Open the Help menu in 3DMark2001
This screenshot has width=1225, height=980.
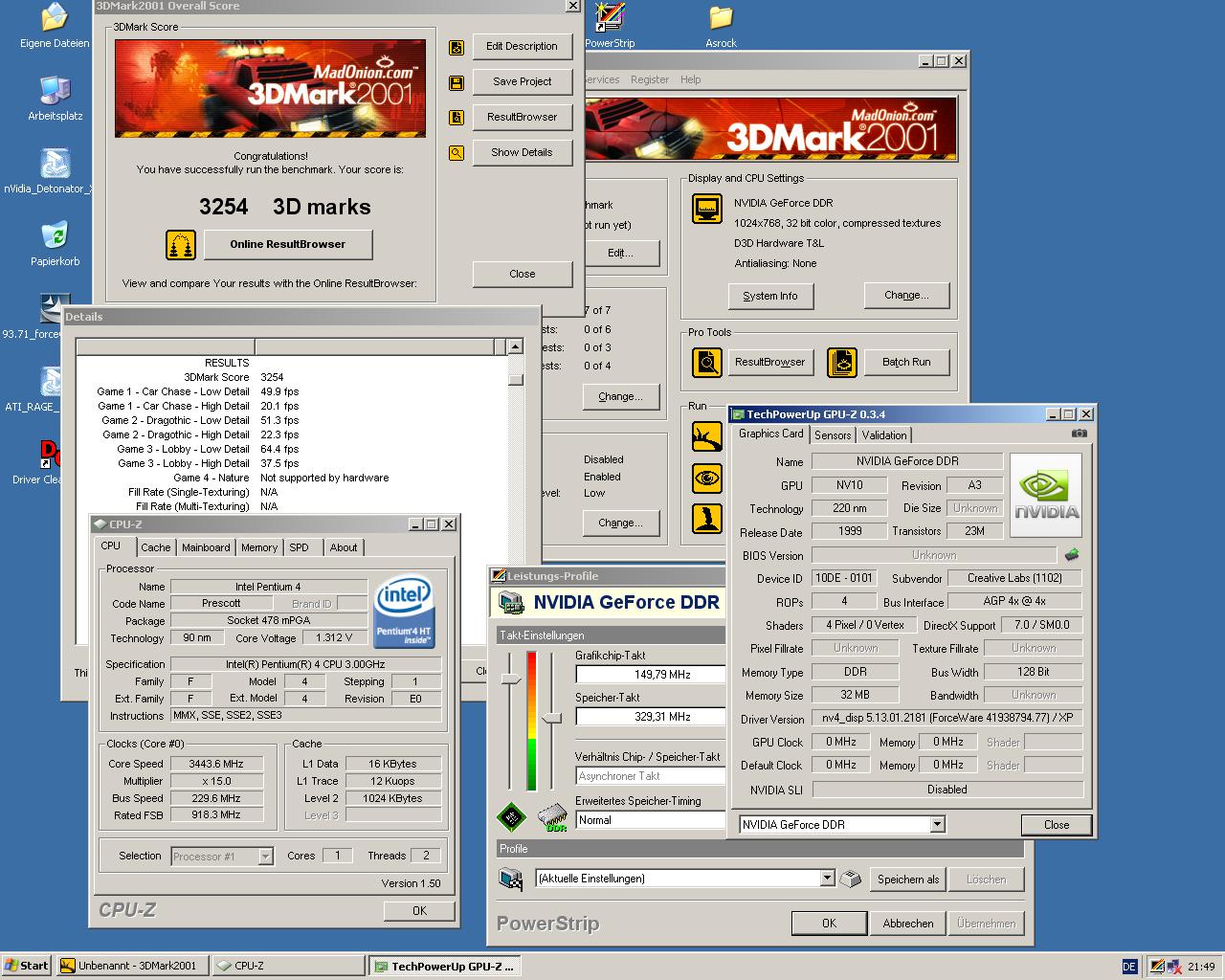690,79
